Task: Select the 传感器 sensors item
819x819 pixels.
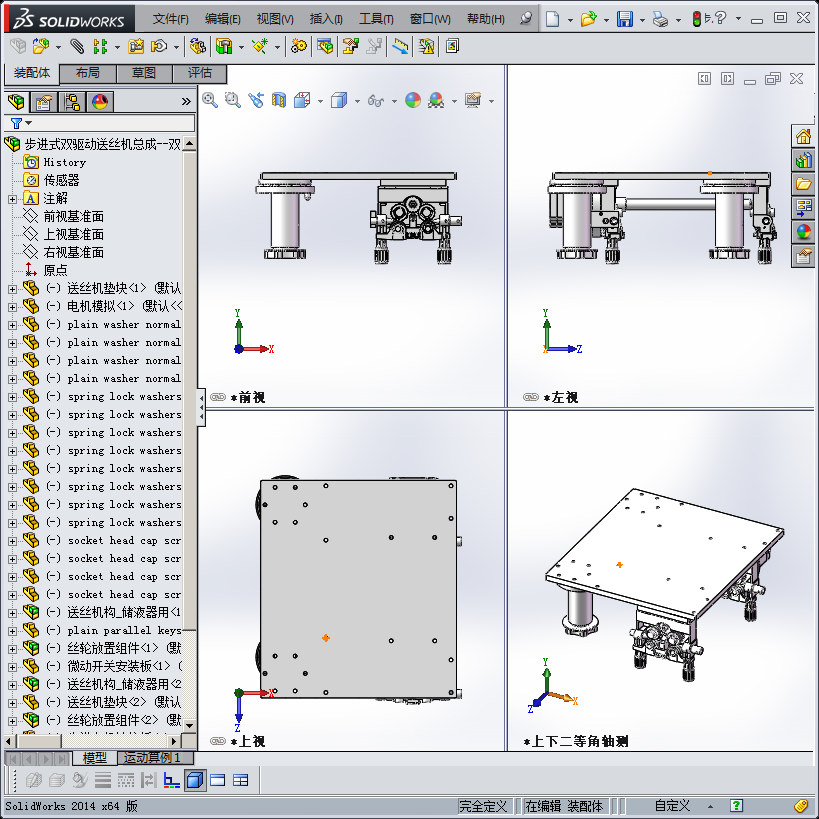Action: 61,181
